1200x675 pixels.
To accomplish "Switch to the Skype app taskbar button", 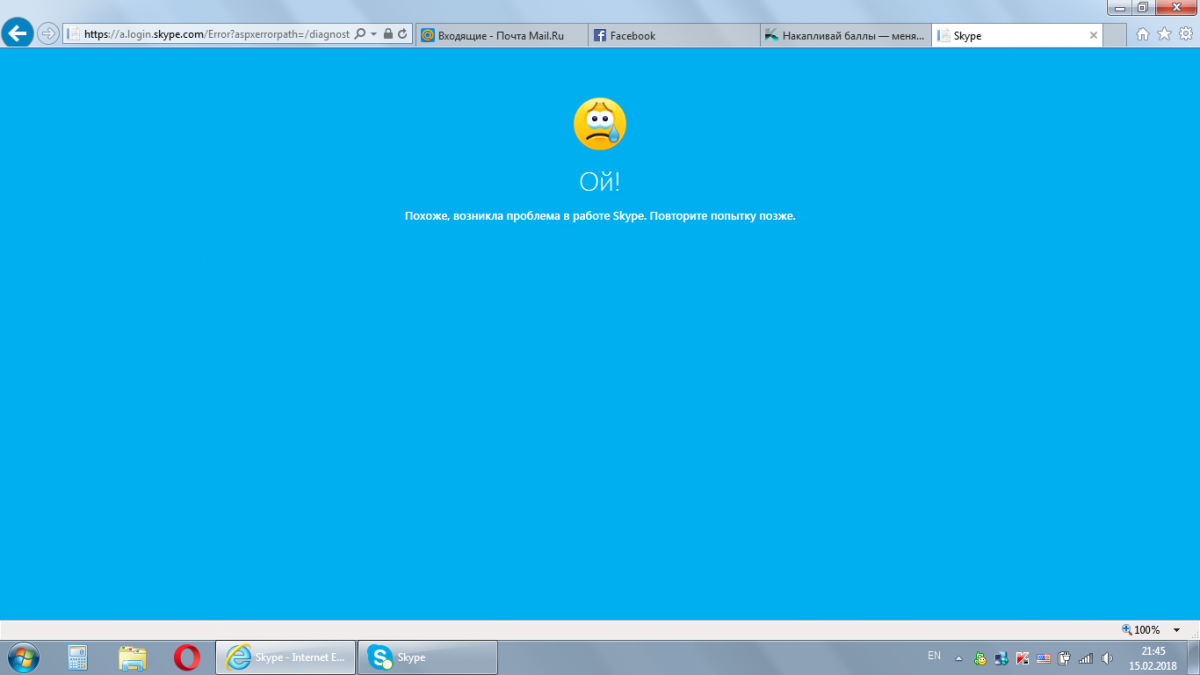I will pos(428,657).
